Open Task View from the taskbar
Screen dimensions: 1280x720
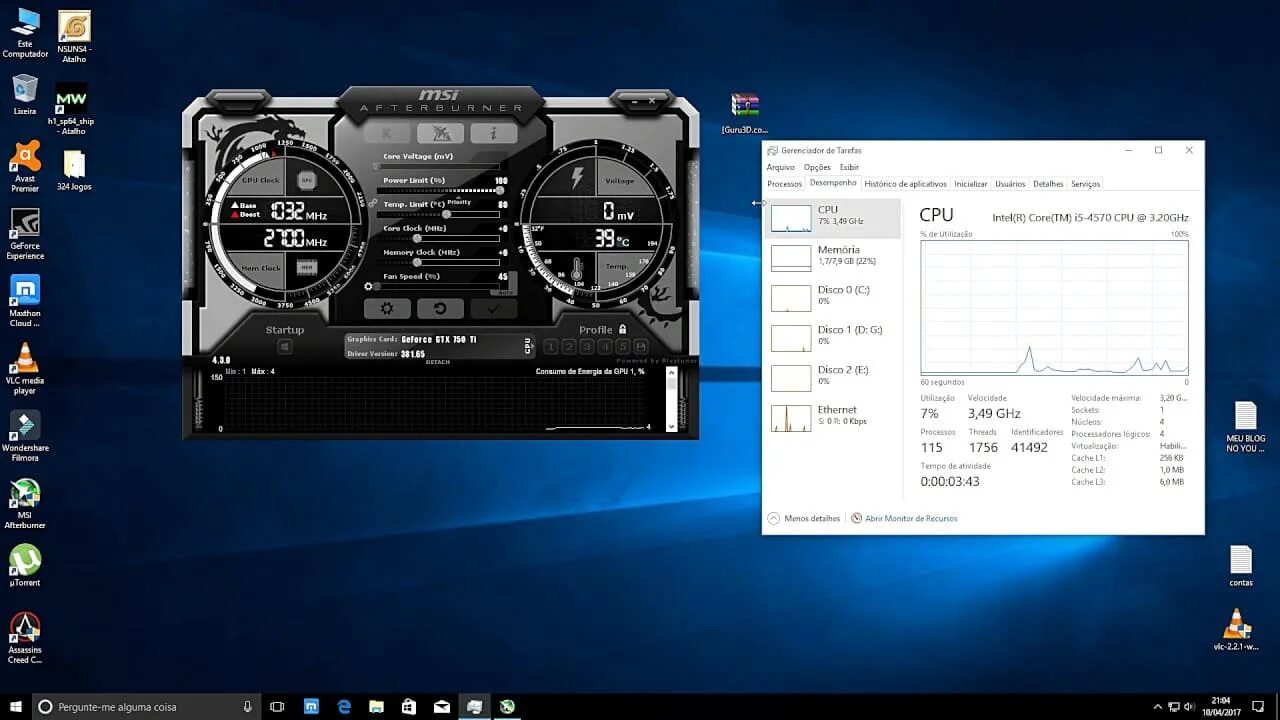click(278, 706)
